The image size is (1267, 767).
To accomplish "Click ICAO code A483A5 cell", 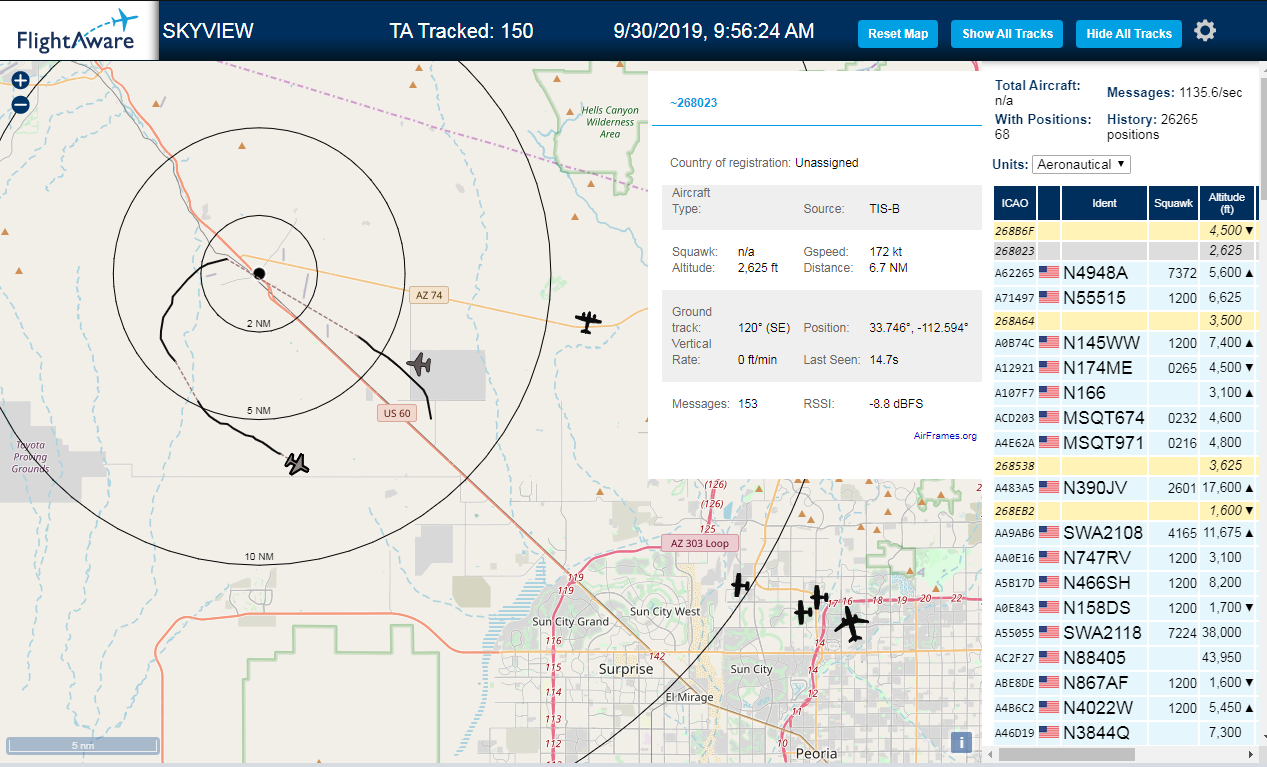I will (1015, 488).
